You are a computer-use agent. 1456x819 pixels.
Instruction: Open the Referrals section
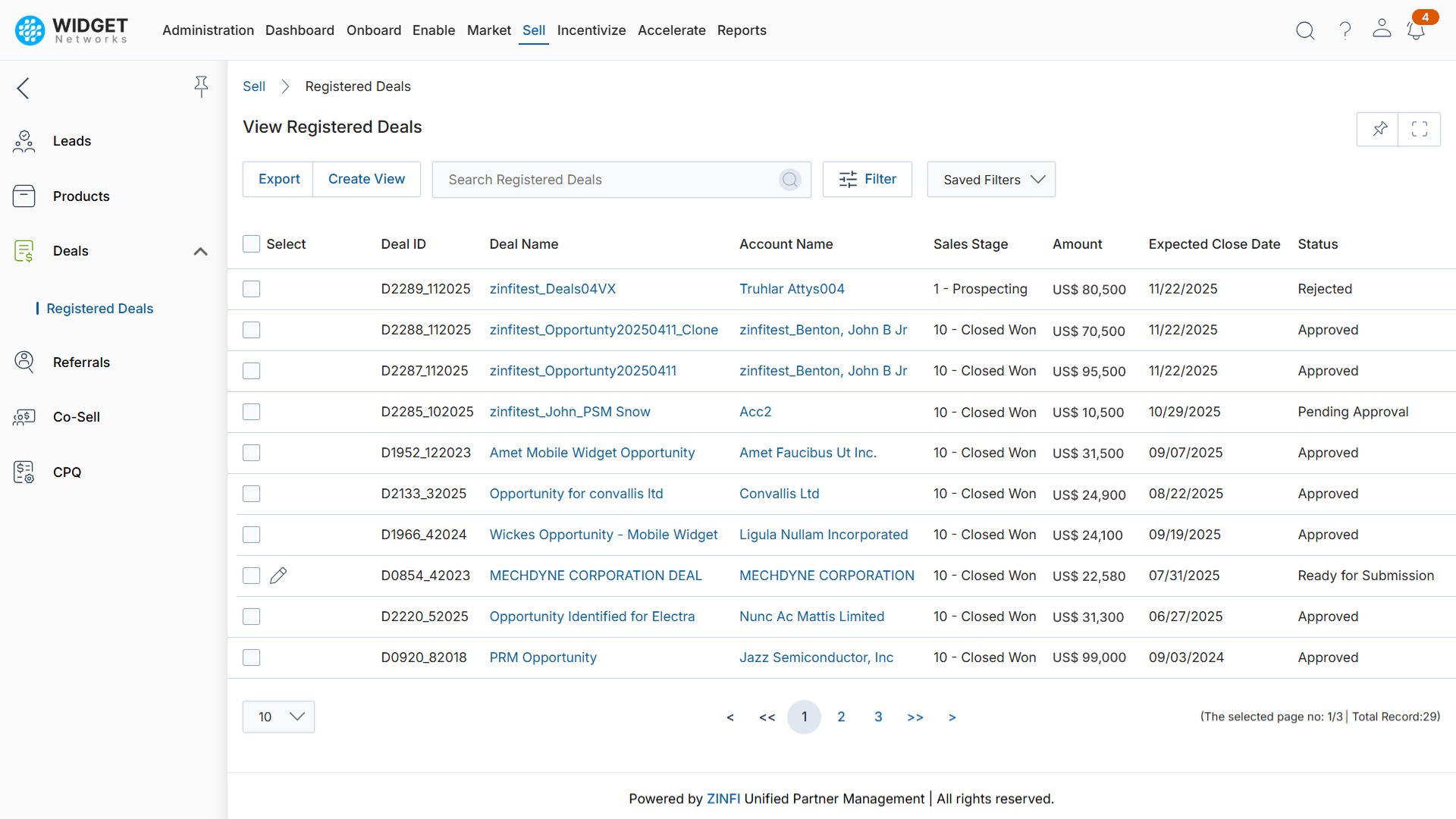(x=81, y=362)
